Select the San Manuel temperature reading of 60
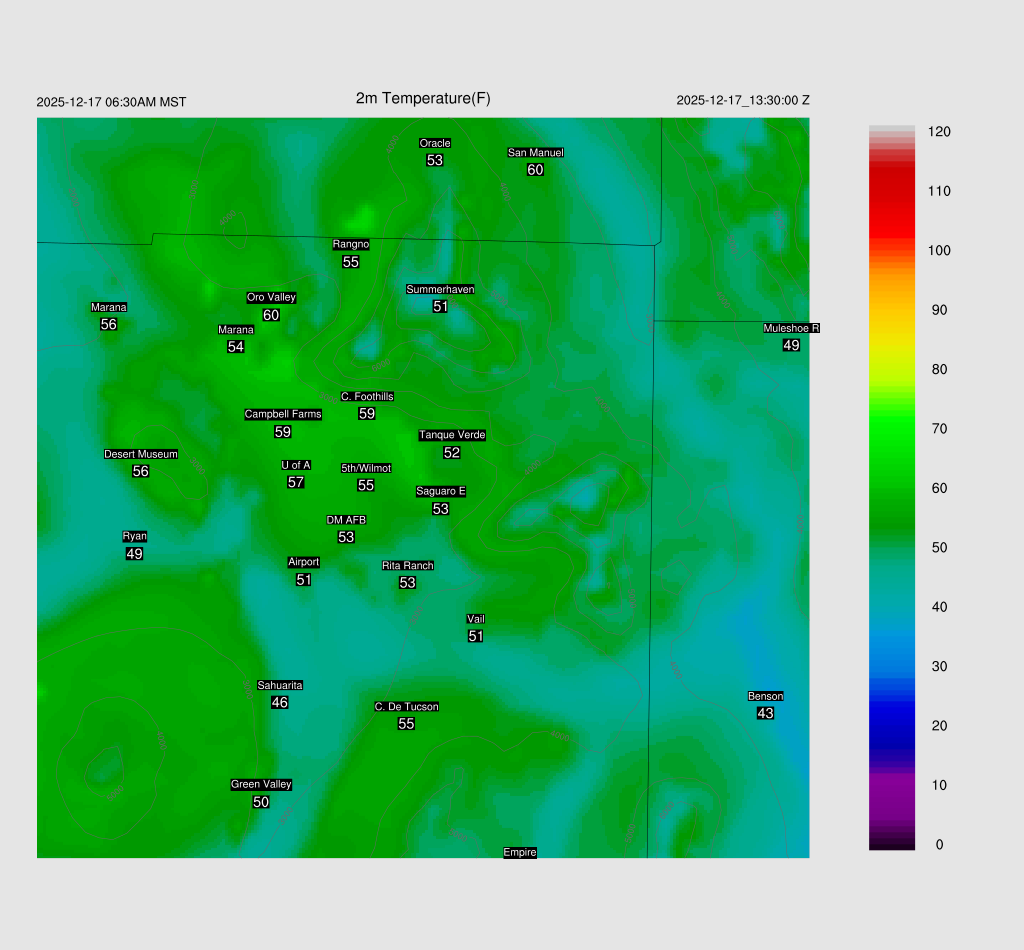The image size is (1024, 950). (535, 170)
